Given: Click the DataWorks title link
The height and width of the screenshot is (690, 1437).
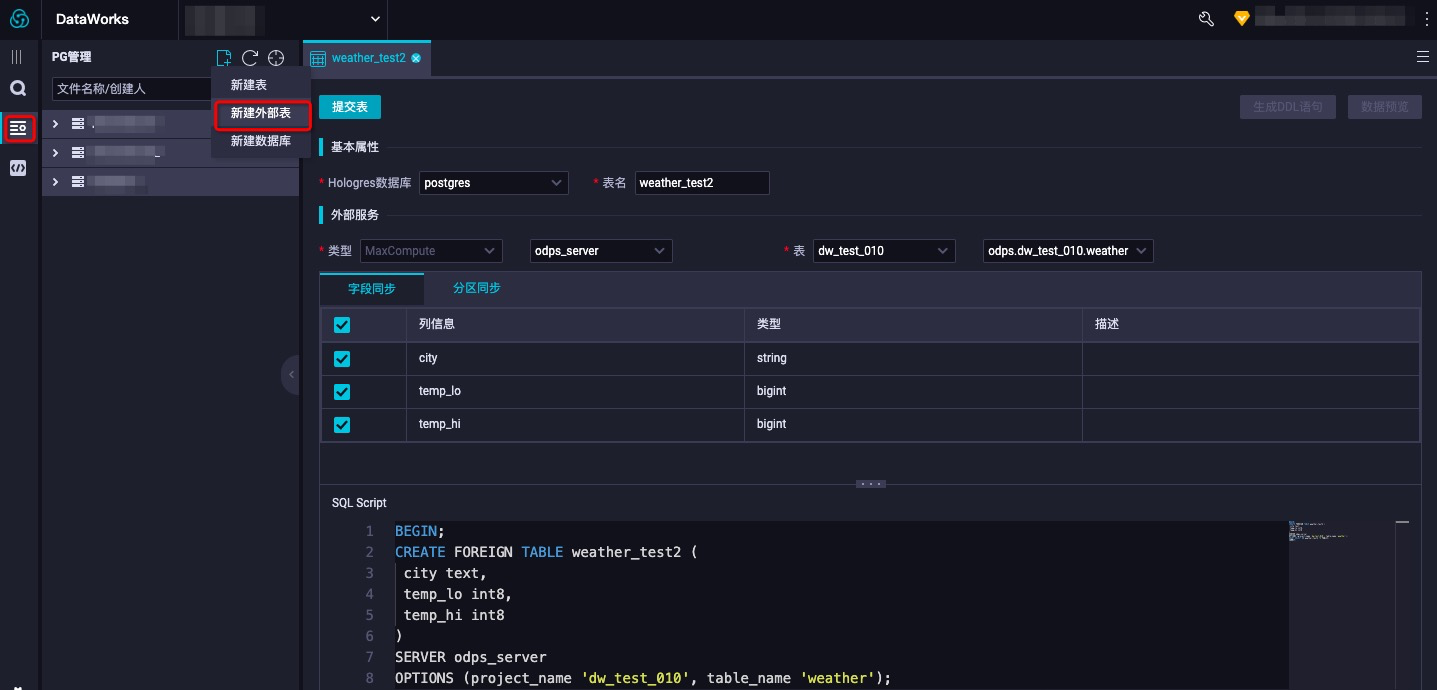Looking at the screenshot, I should [92, 19].
